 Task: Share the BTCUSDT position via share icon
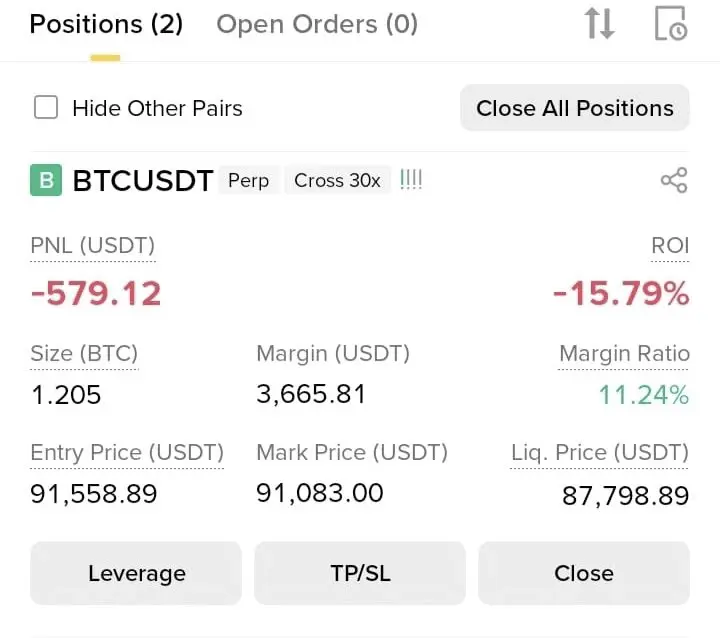pos(674,180)
